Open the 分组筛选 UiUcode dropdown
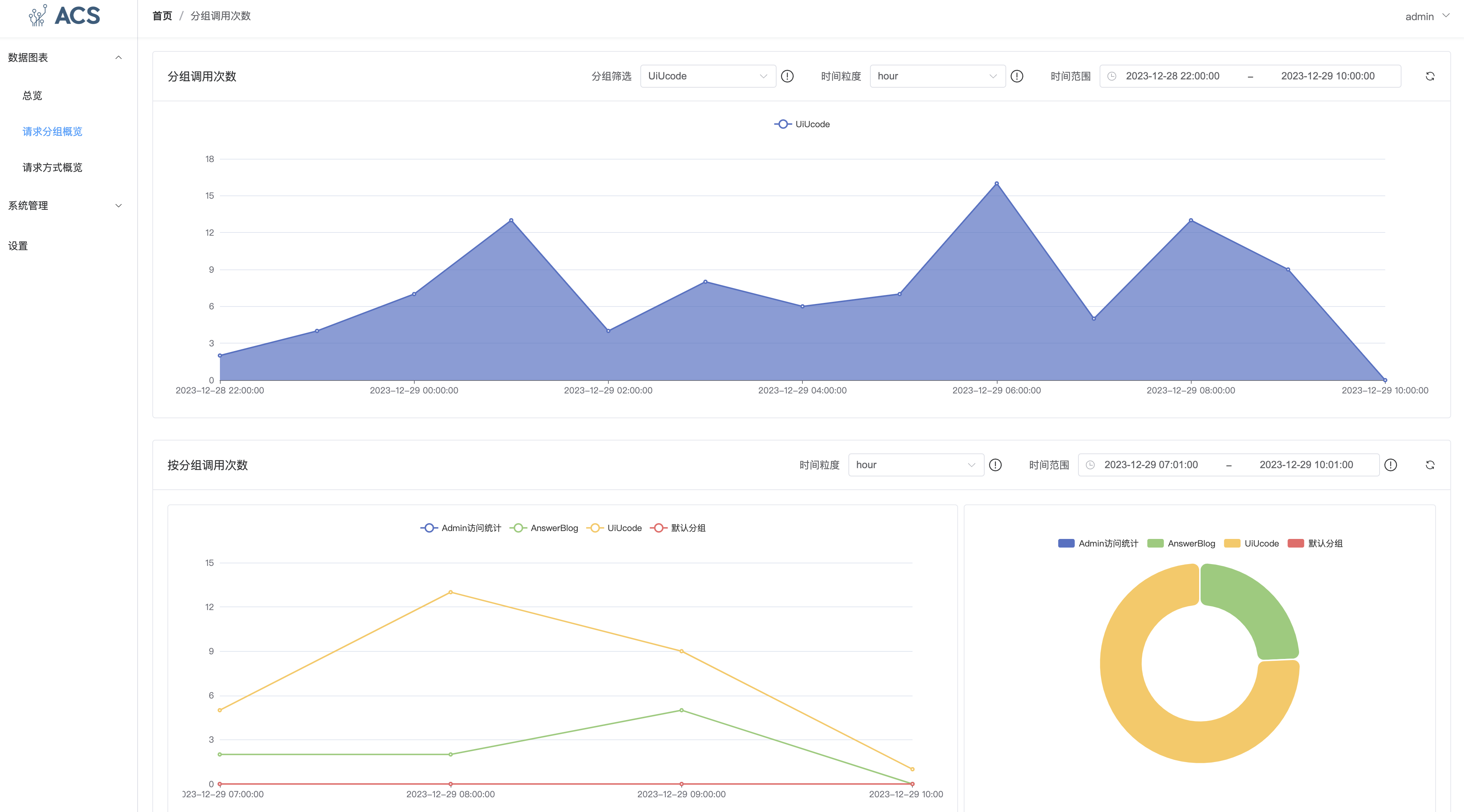Viewport: 1464px width, 812px height. (708, 76)
